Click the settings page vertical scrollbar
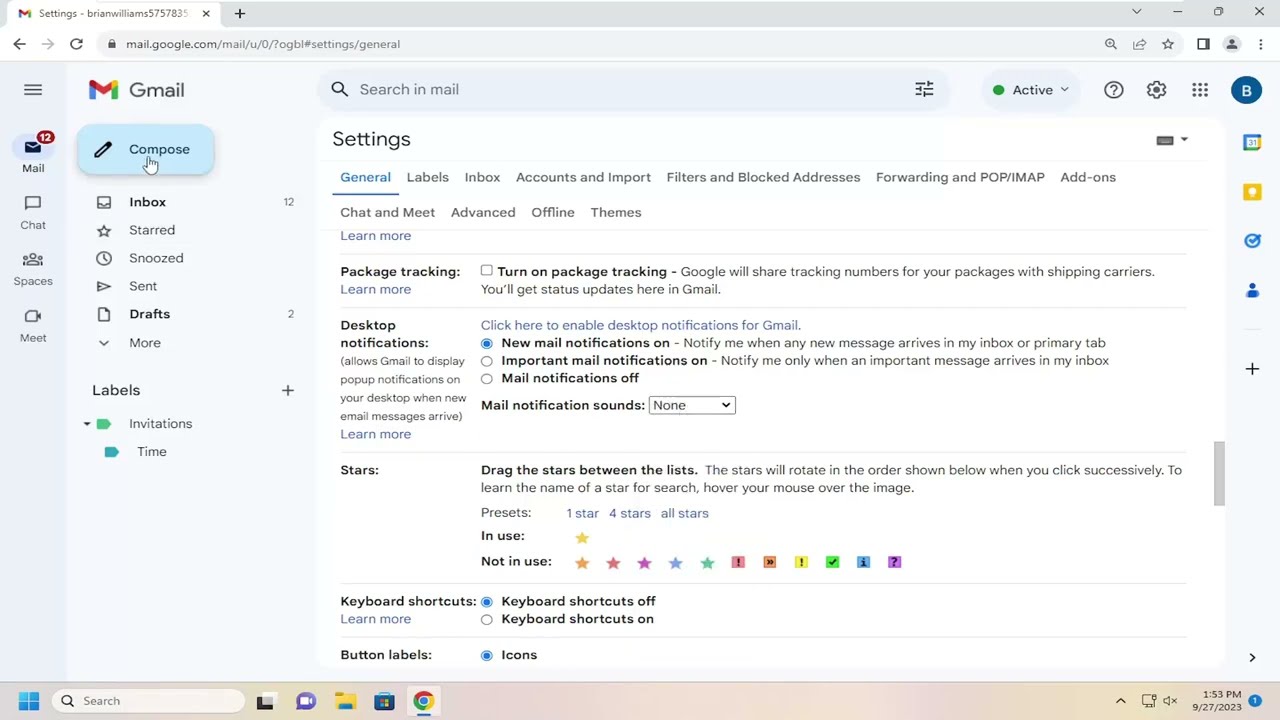Screen dimensions: 1280x720 (x=1219, y=473)
